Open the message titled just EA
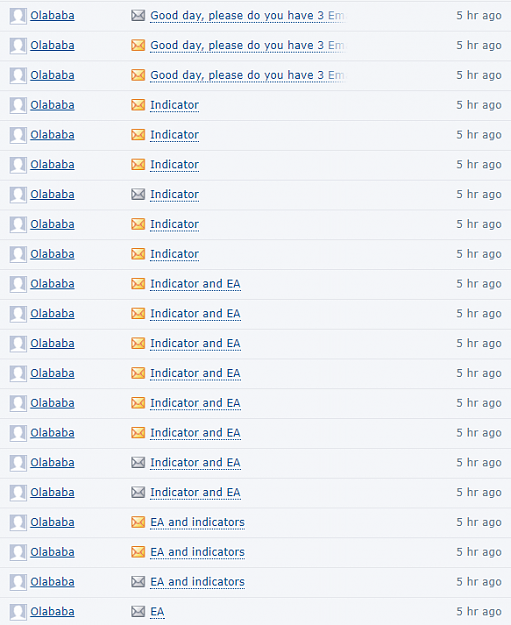Image resolution: width=511 pixels, height=625 pixels. pos(157,611)
